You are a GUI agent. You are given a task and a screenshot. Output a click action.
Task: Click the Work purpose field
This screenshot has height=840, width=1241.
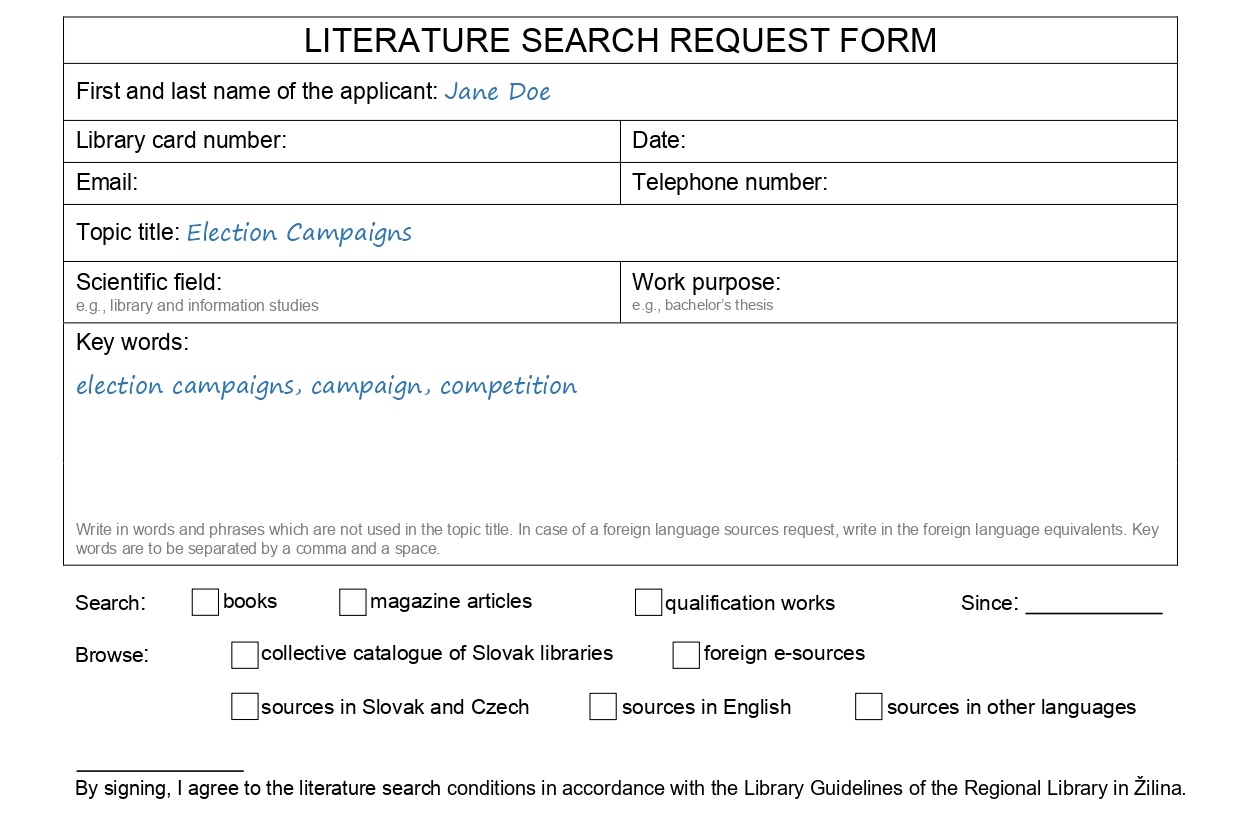click(899, 292)
